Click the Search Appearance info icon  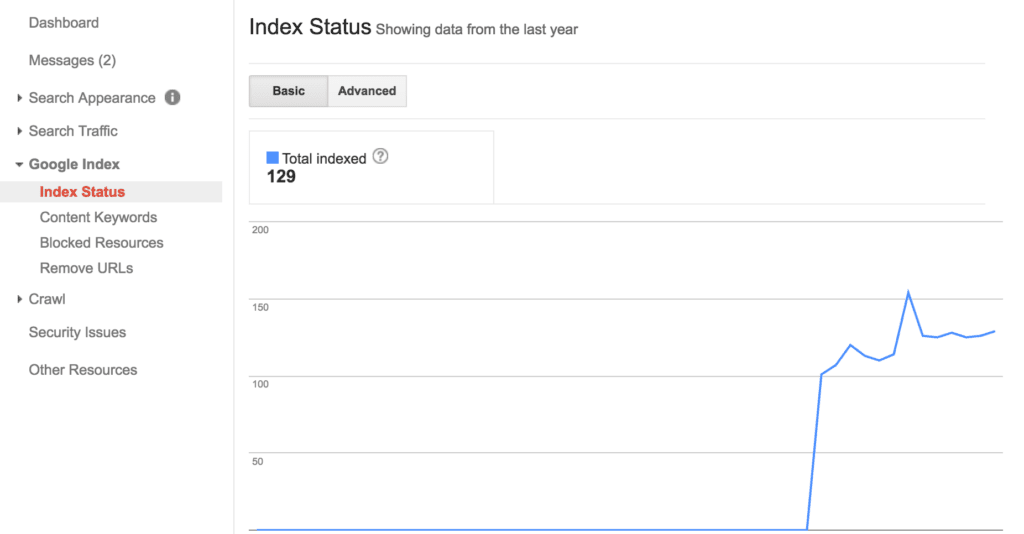[172, 97]
